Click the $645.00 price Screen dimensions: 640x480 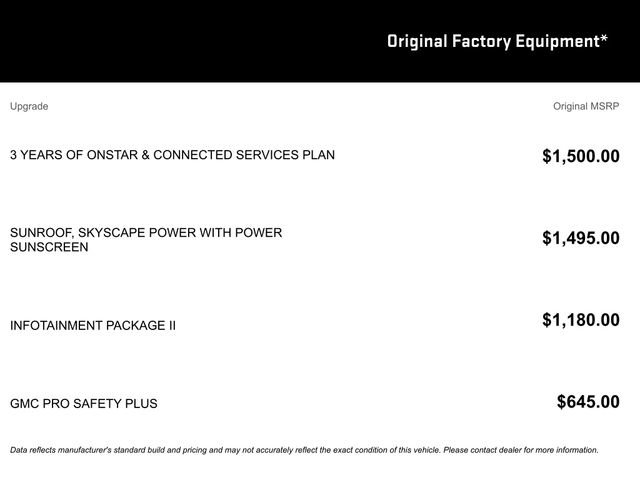pos(588,402)
